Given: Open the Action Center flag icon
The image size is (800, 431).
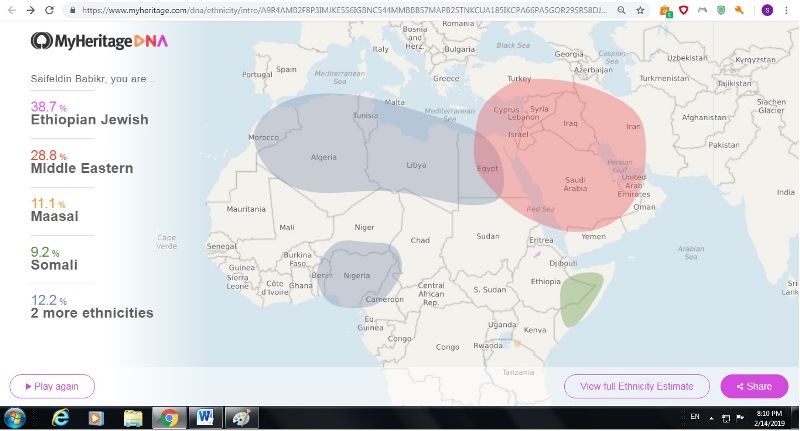Looking at the screenshot, I should click(740, 418).
